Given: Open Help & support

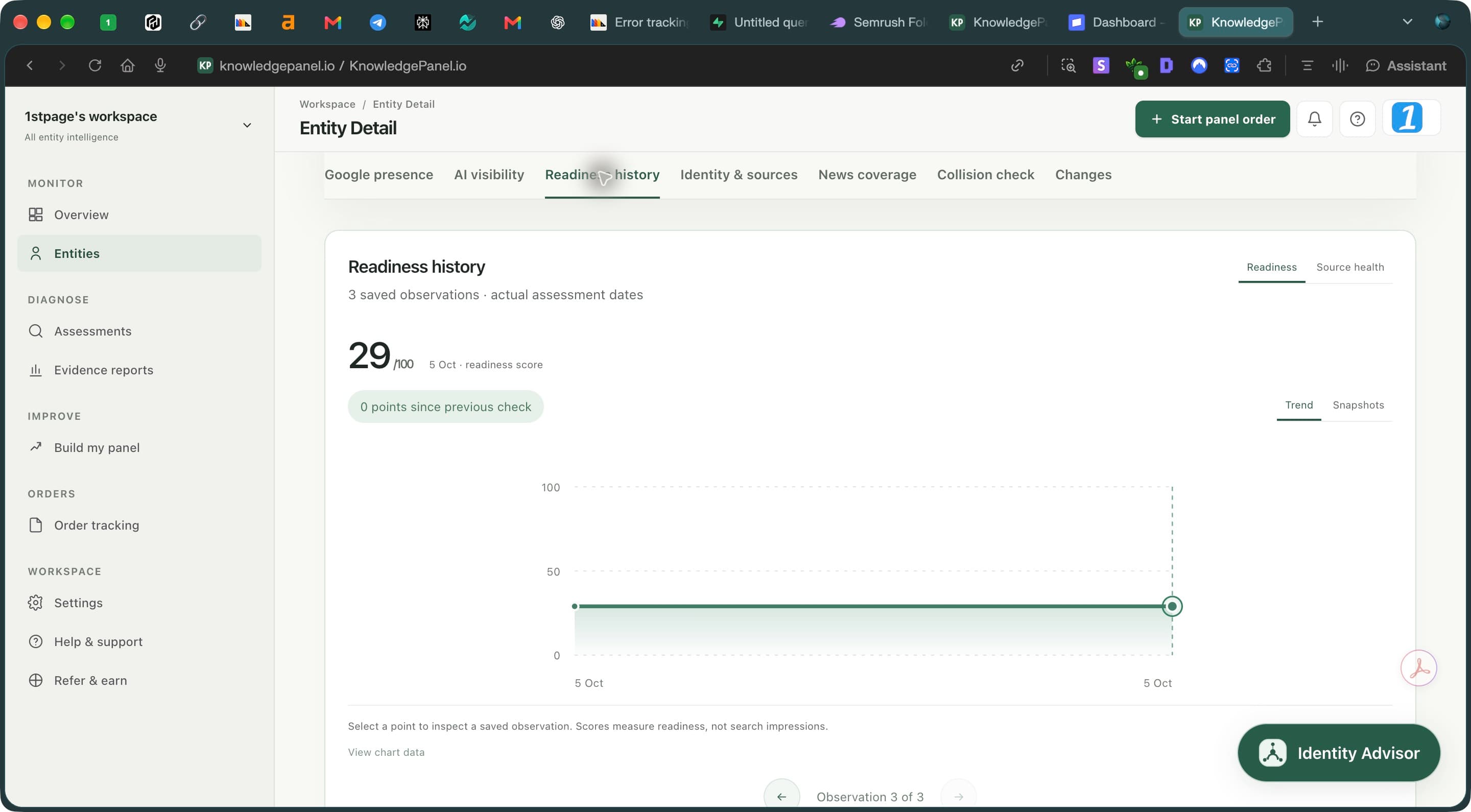Looking at the screenshot, I should (139, 642).
